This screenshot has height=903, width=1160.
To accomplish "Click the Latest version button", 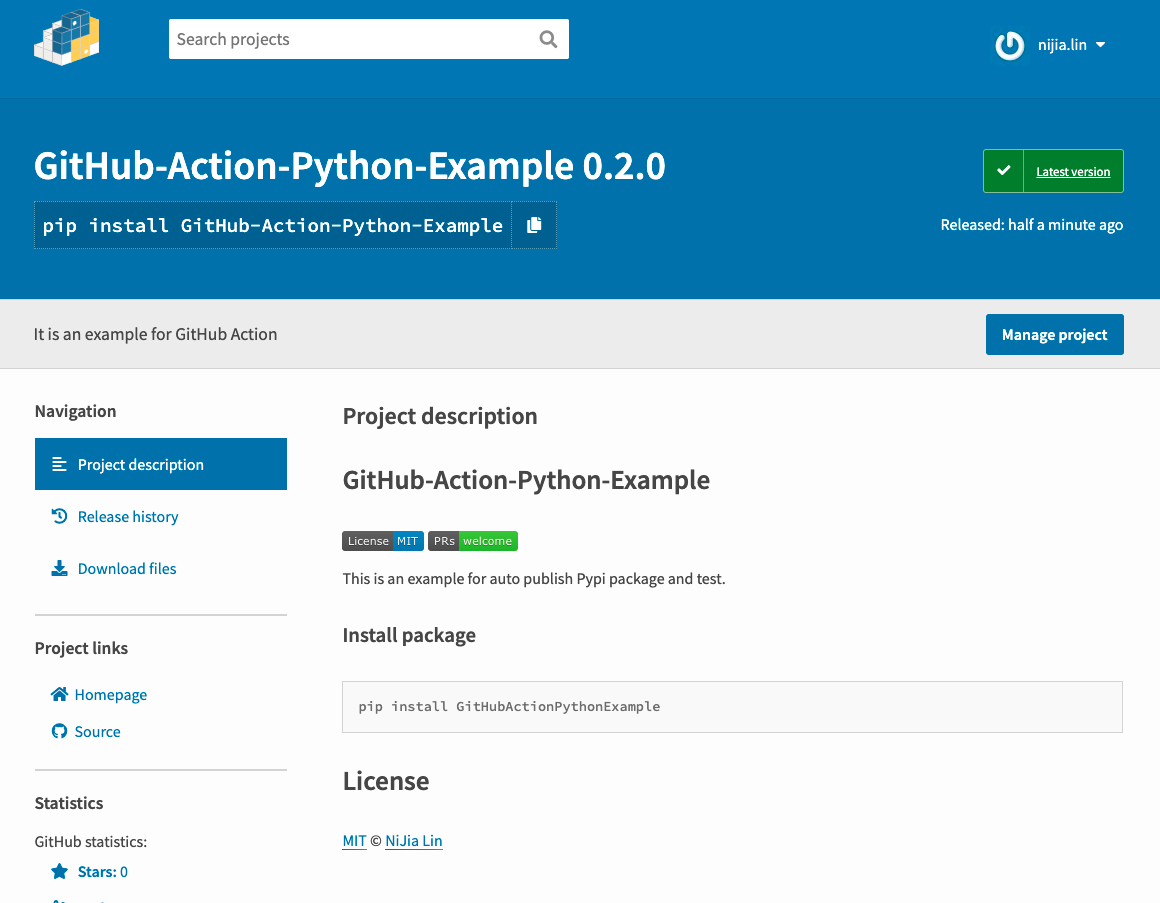I will (1072, 171).
